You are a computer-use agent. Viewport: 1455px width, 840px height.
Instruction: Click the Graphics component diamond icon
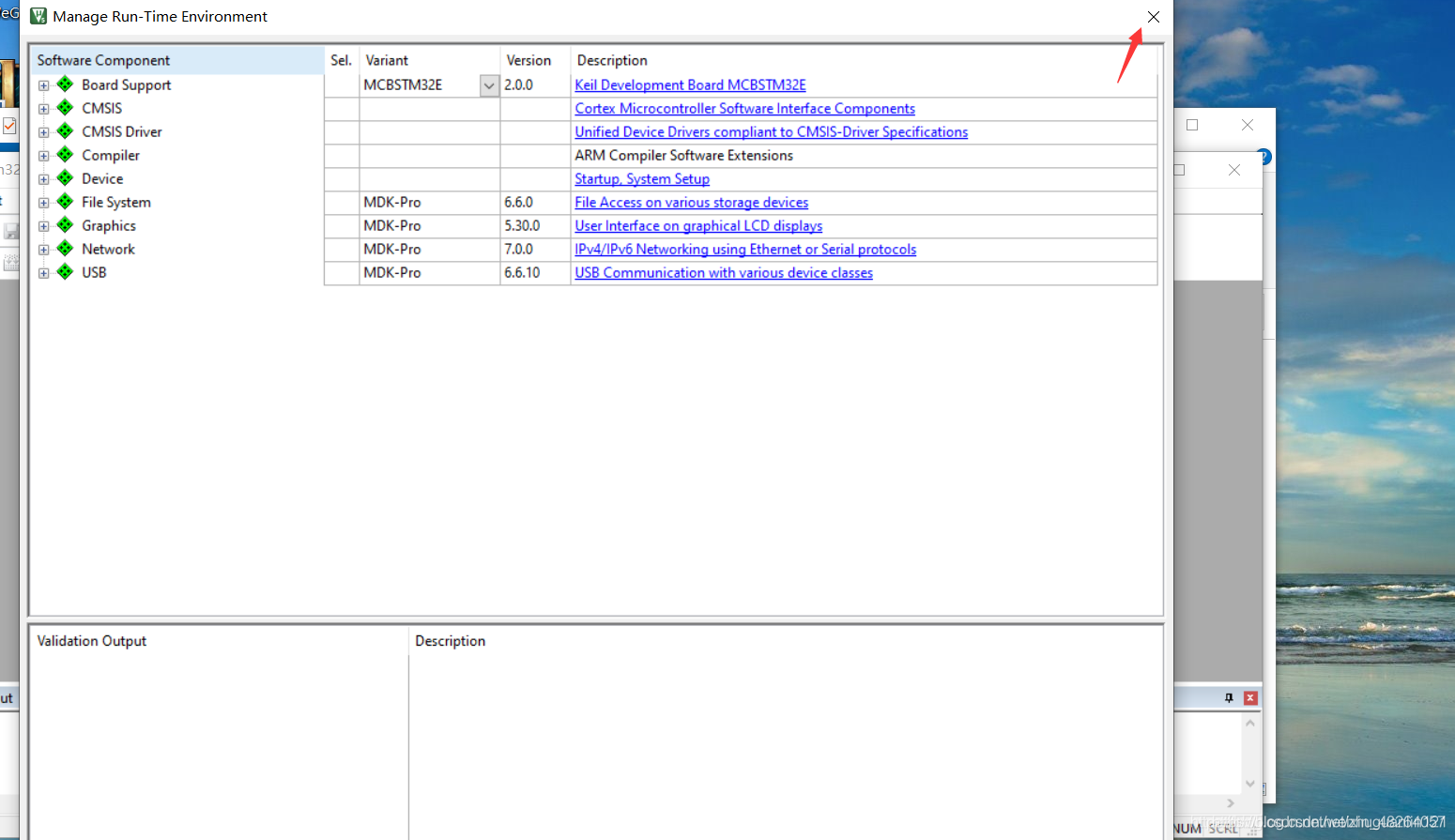tap(65, 225)
